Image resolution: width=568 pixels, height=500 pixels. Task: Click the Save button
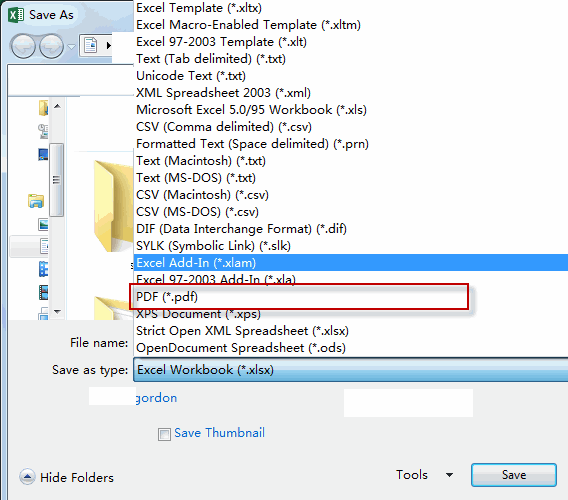514,475
